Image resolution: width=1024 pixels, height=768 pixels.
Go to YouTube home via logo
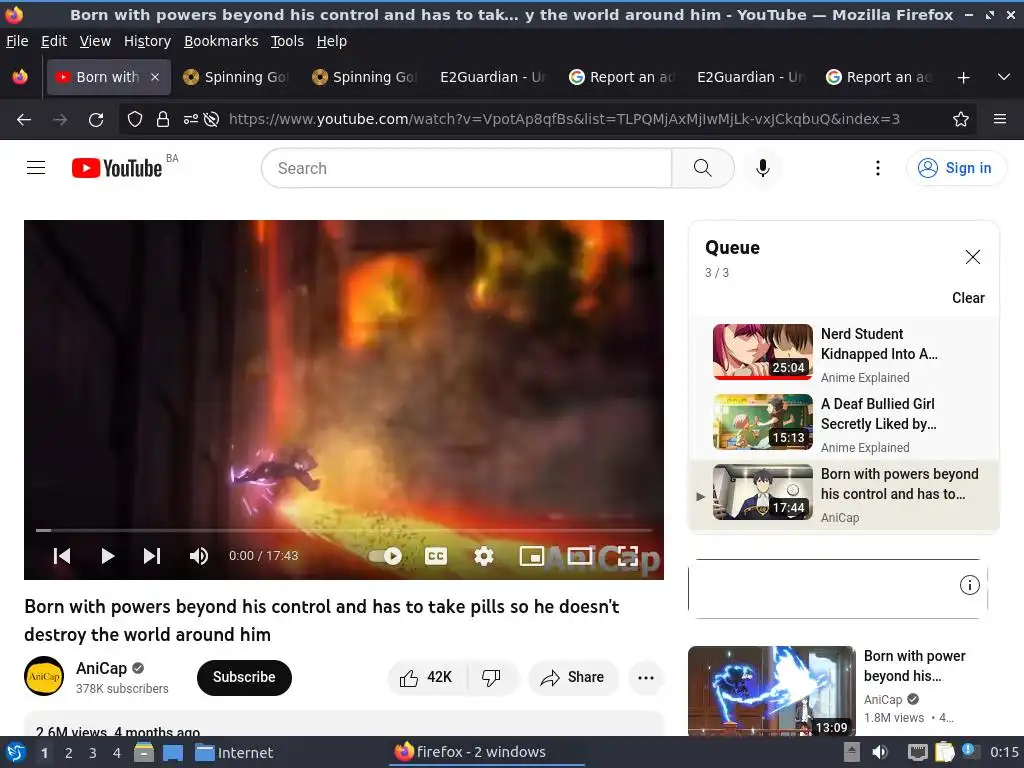pyautogui.click(x=117, y=168)
